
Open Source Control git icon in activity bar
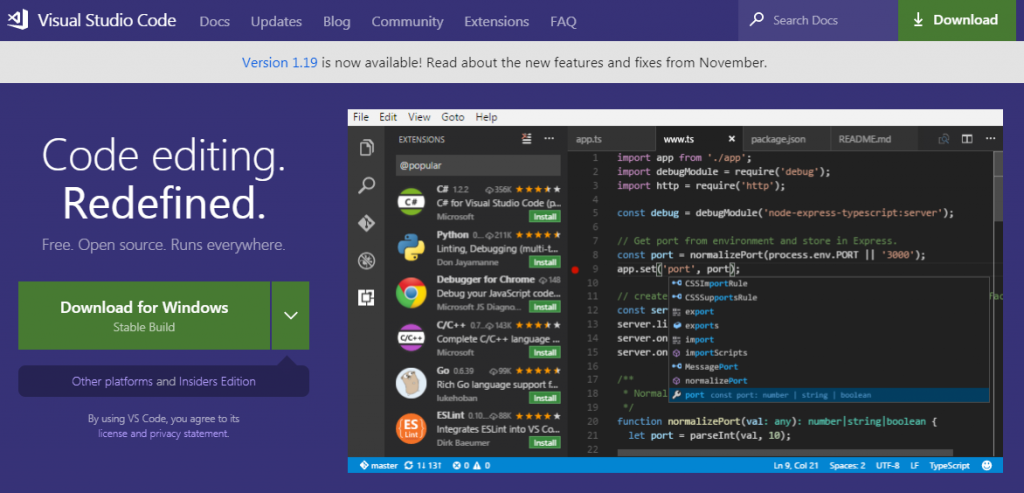tap(367, 223)
